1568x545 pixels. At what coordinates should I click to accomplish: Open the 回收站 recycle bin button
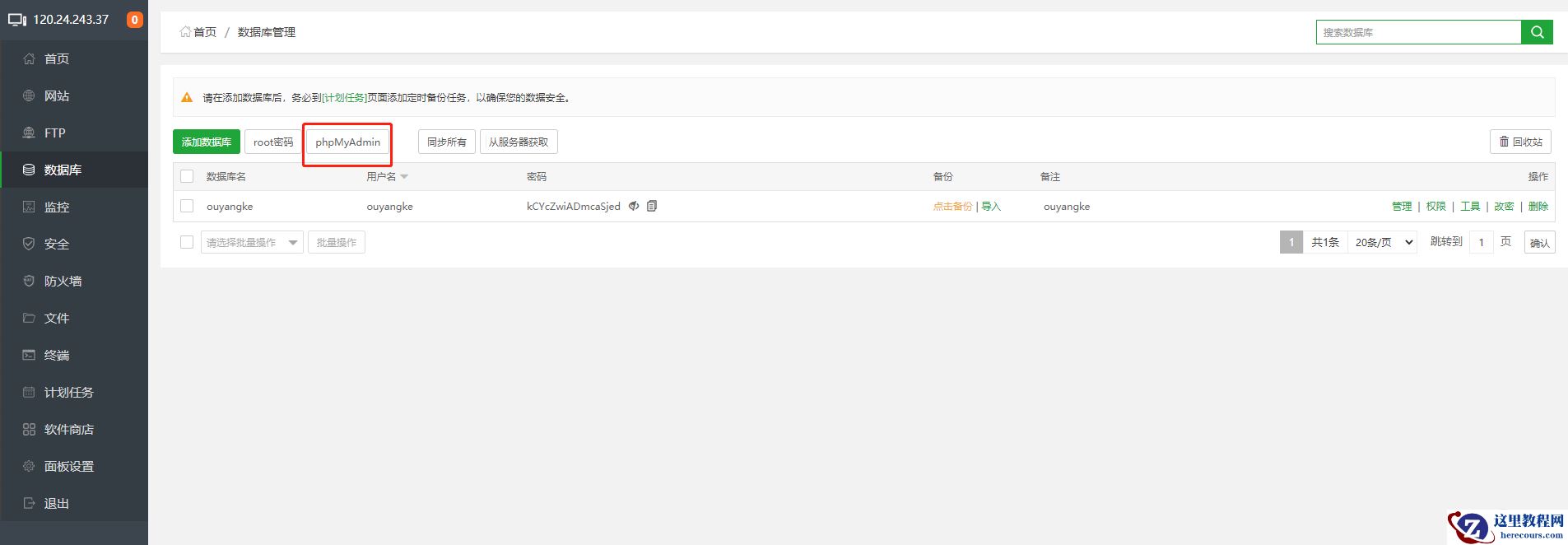[x=1520, y=142]
